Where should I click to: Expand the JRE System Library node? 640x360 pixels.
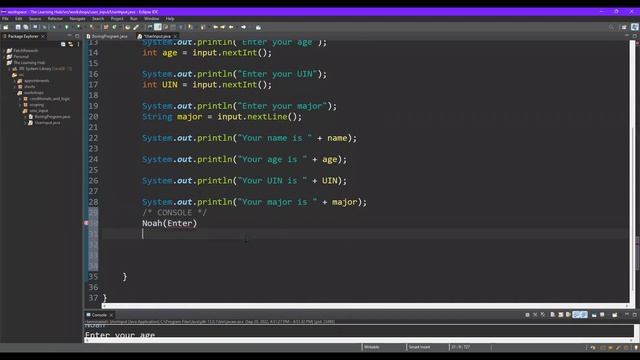pyautogui.click(x=9, y=69)
